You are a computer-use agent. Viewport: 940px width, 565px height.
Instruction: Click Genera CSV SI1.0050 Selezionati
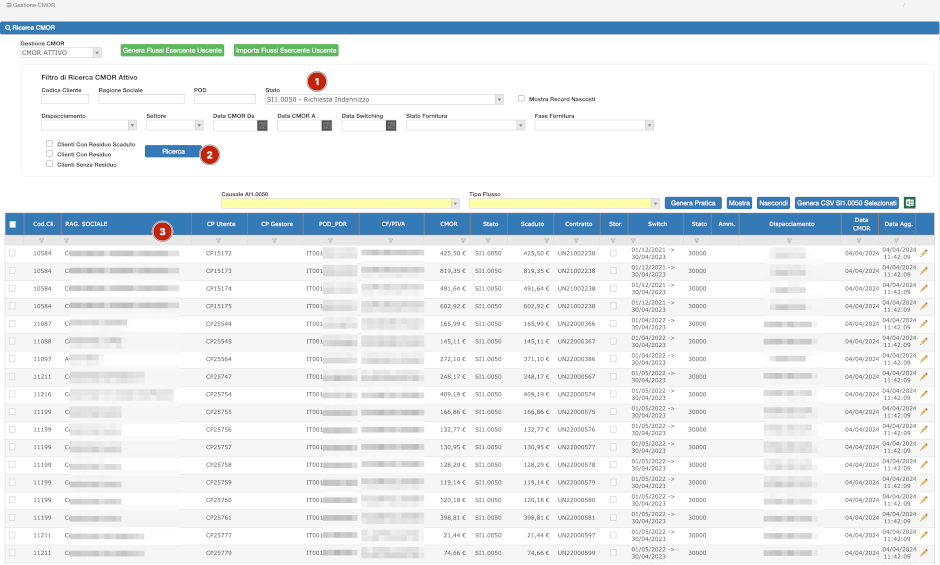tap(846, 203)
